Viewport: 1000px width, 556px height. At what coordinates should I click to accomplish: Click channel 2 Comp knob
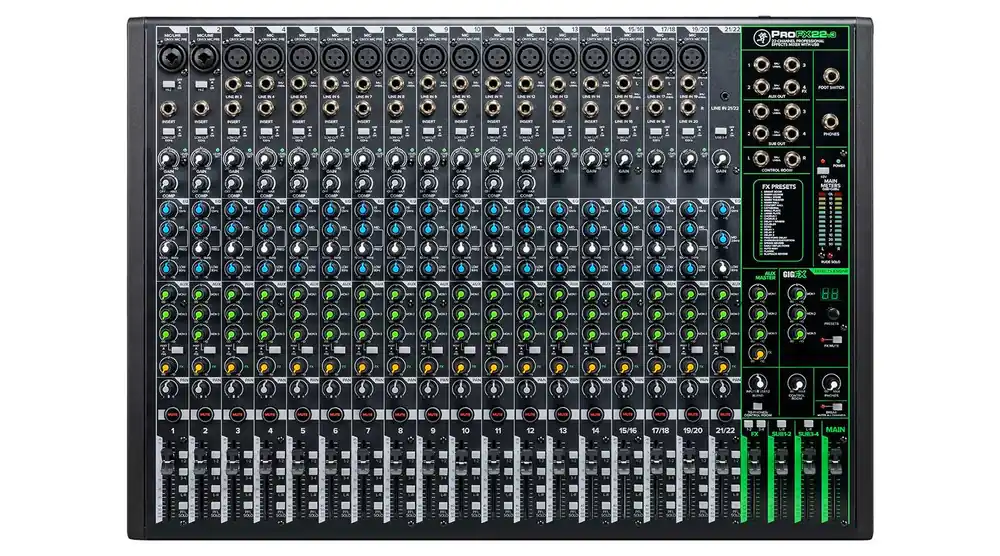(201, 184)
